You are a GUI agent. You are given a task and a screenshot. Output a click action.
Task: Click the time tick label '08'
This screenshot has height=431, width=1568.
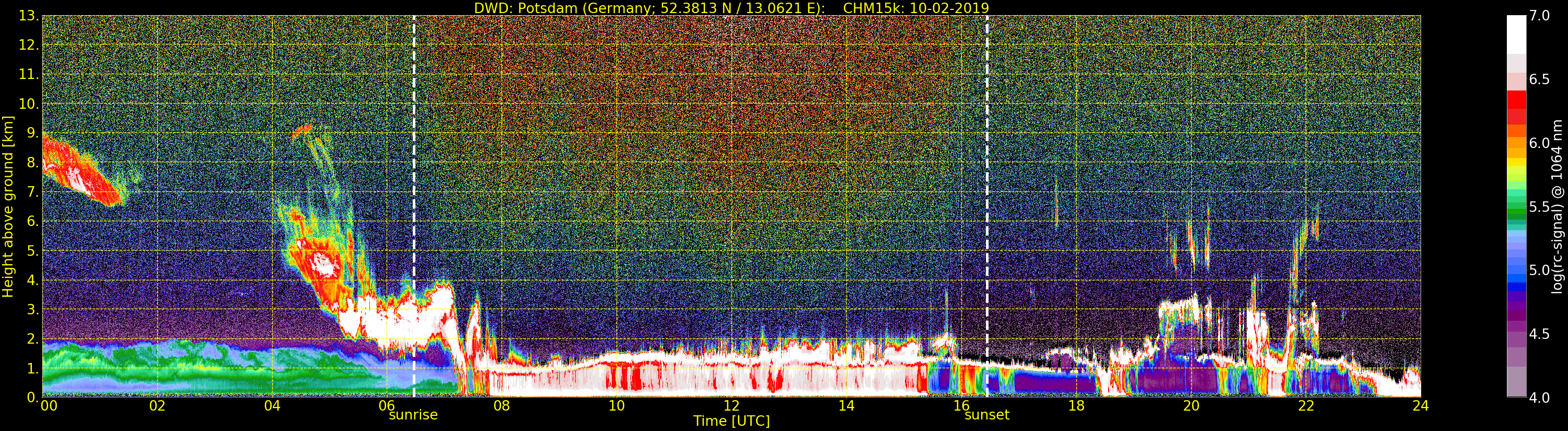pos(502,405)
